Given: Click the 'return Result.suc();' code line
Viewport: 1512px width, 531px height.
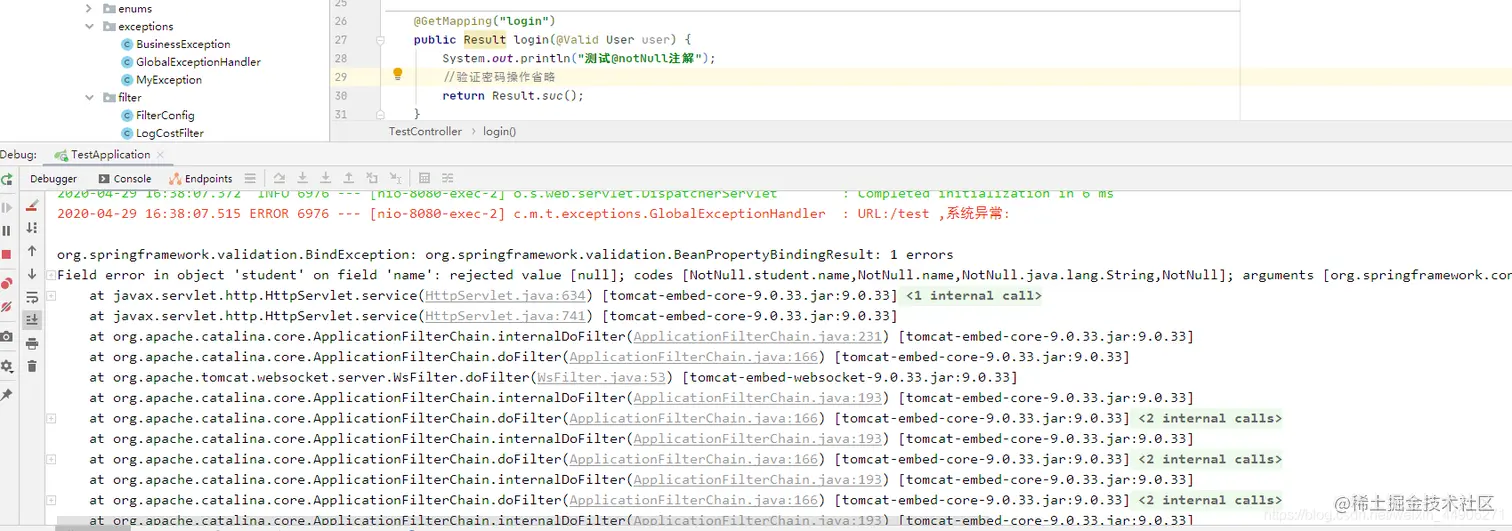Looking at the screenshot, I should coord(513,96).
